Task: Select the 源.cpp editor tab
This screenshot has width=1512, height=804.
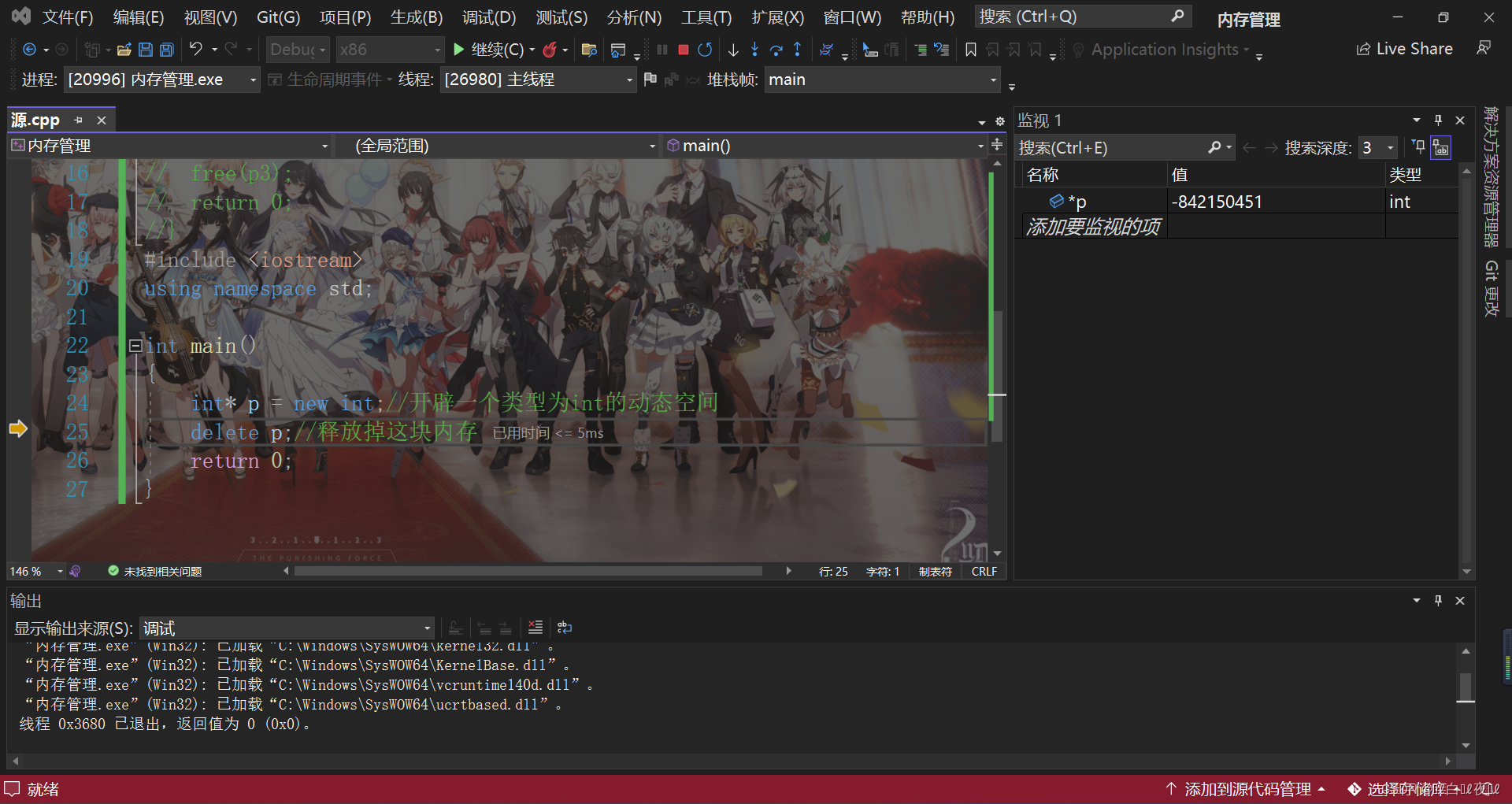Action: 35,120
